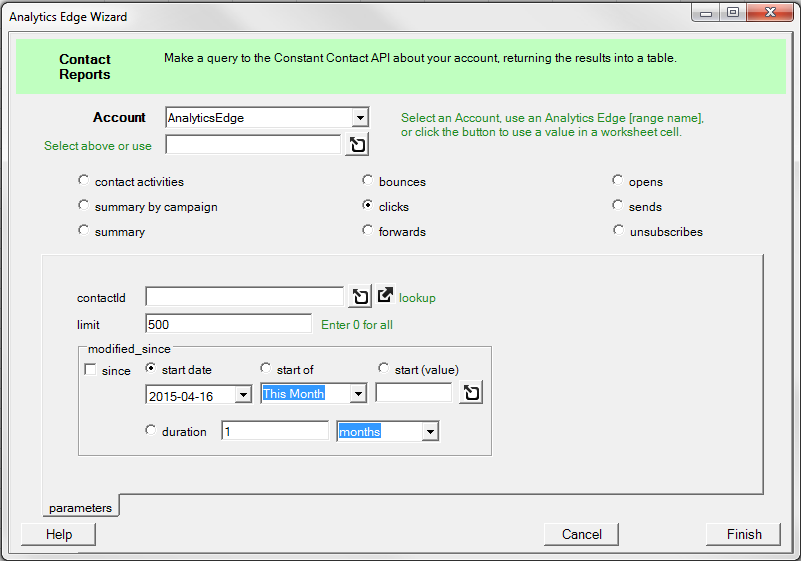Expand the months unit dropdown
Screen dimensions: 801x561
[x=430, y=432]
